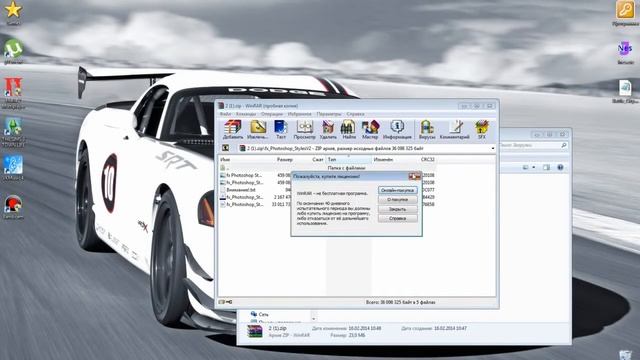640x360 pixels.
Task: Open the Справка menu in menu bar
Action: tap(355, 114)
